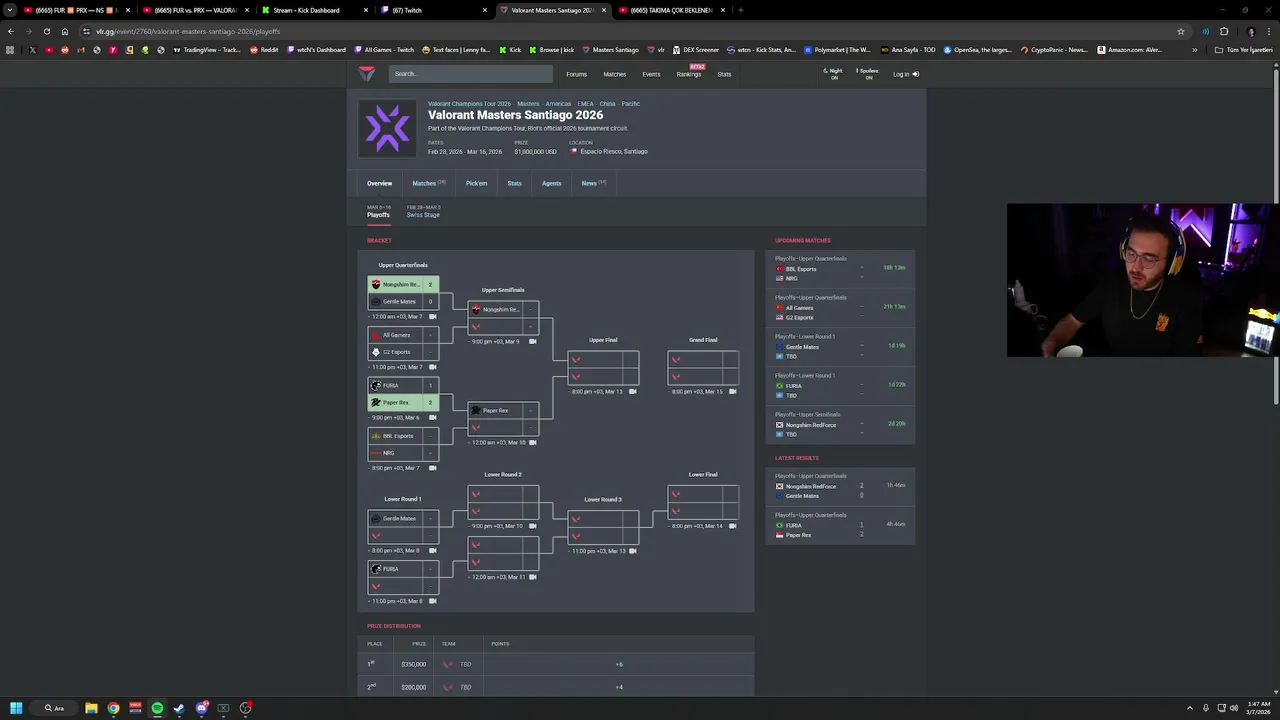Open Discord from the taskbar
1280x720 pixels.
tap(201, 708)
